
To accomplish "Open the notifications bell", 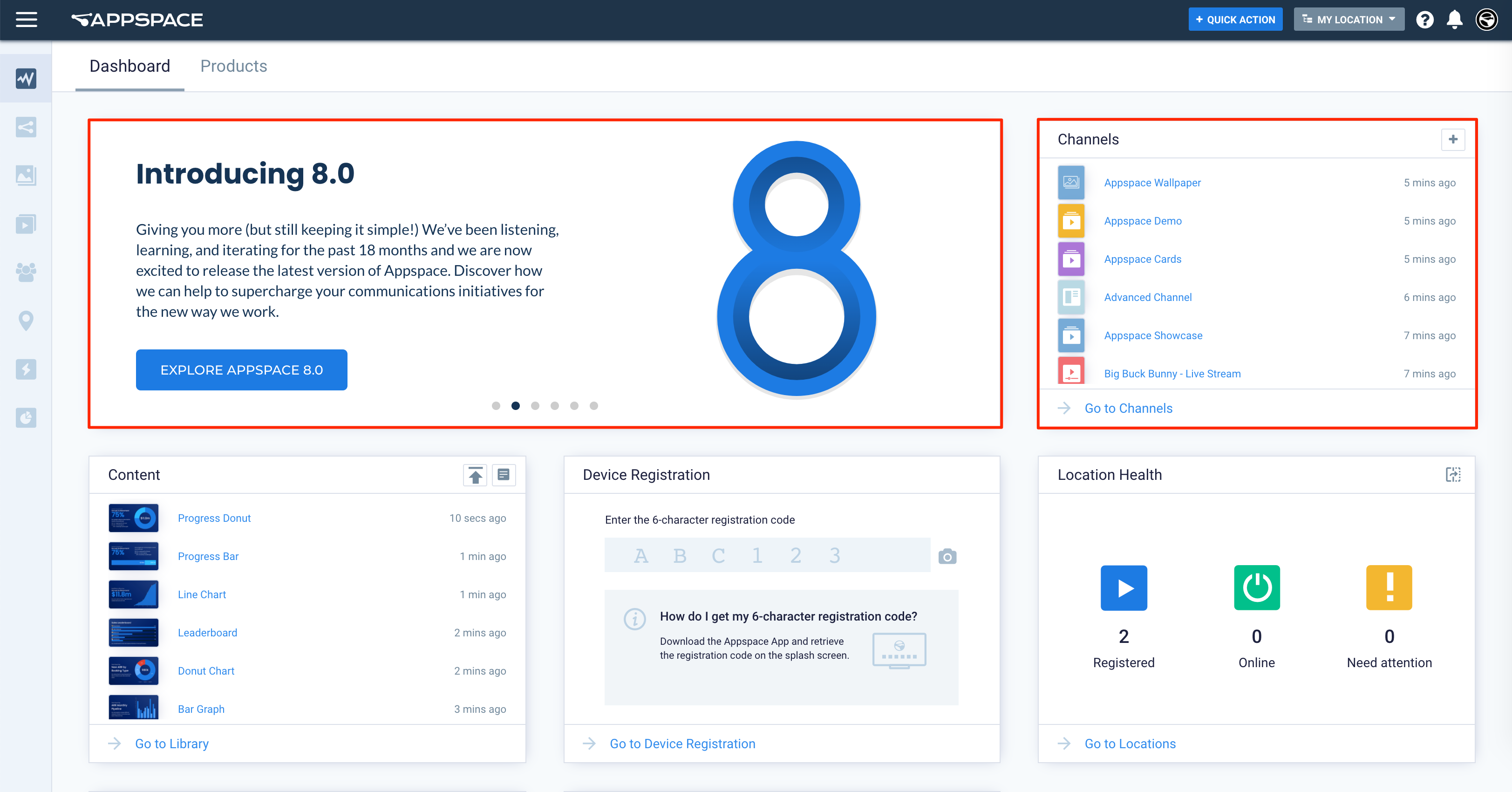I will 1455,20.
